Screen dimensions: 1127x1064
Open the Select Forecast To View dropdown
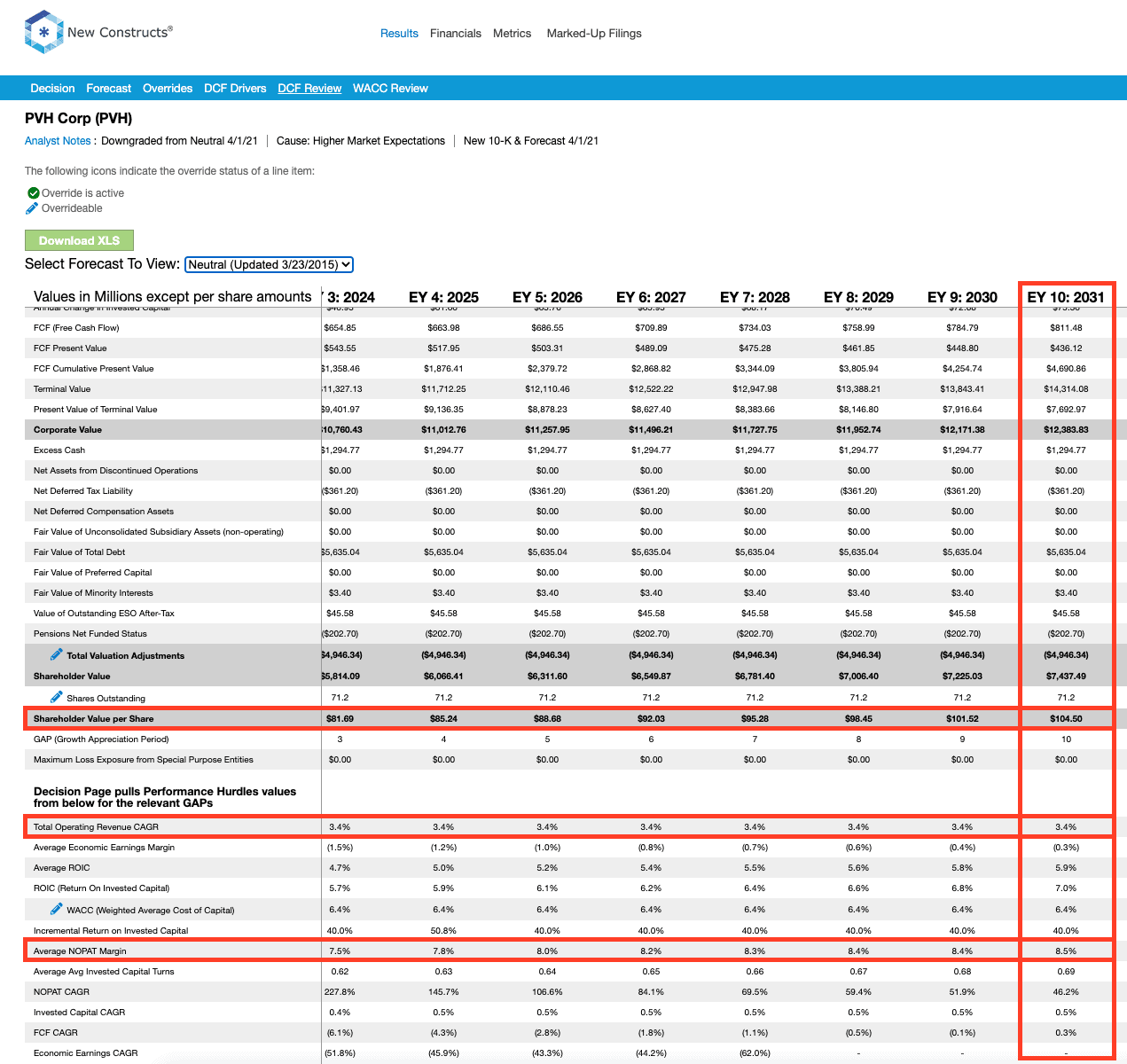tap(270, 264)
